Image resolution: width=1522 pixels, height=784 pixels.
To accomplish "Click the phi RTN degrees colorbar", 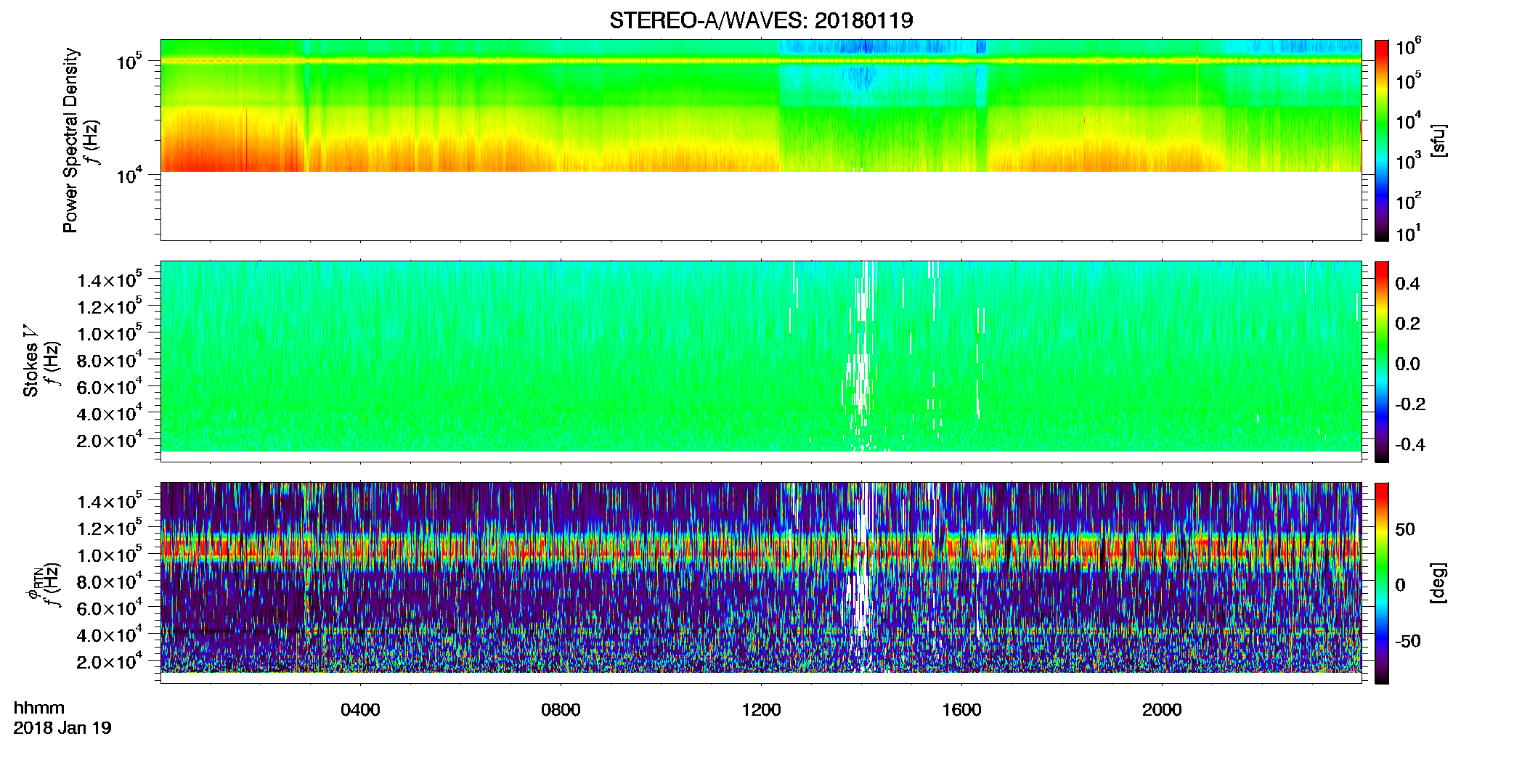I will tap(1382, 583).
